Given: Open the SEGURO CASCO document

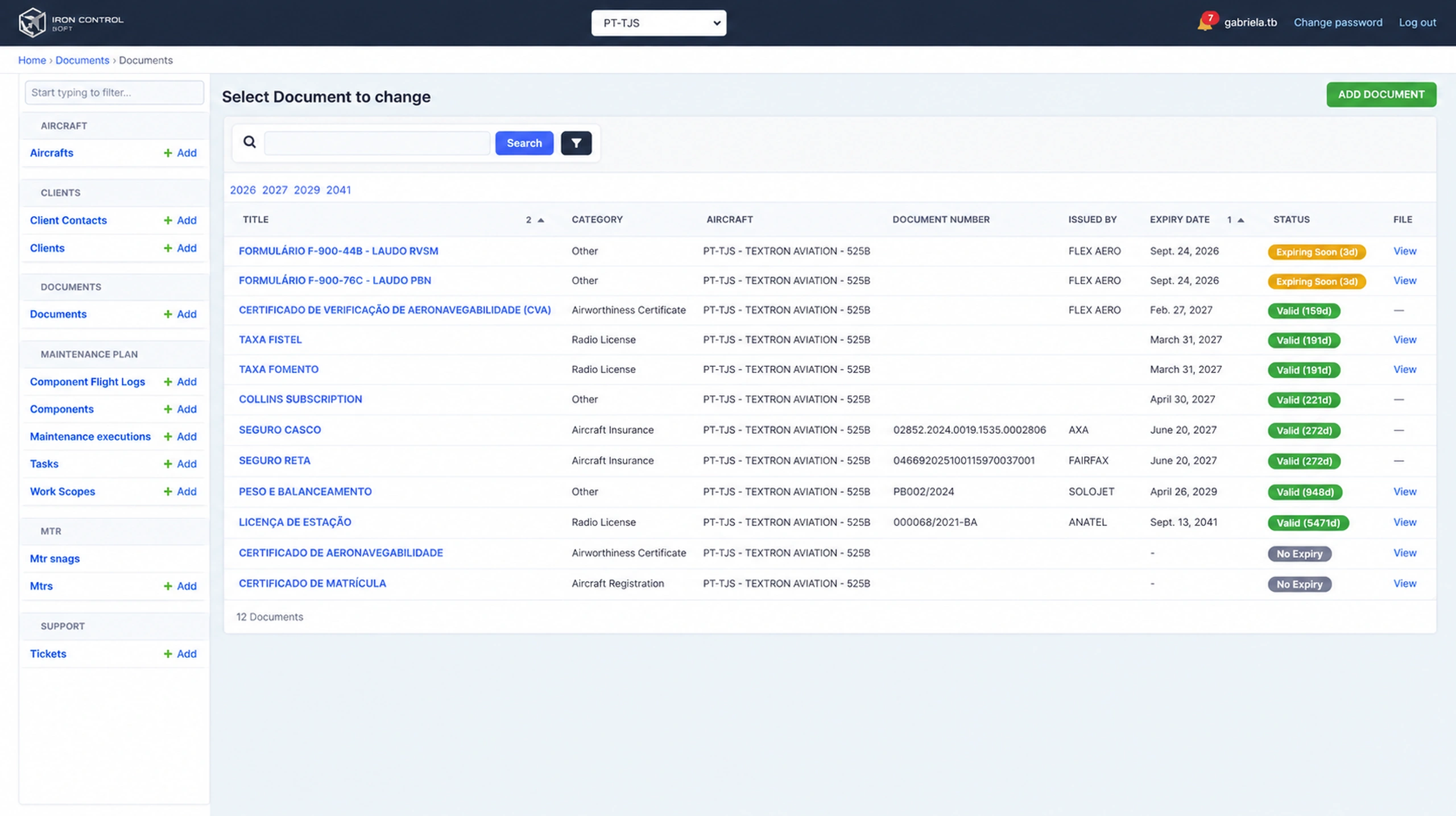Looking at the screenshot, I should pyautogui.click(x=280, y=430).
